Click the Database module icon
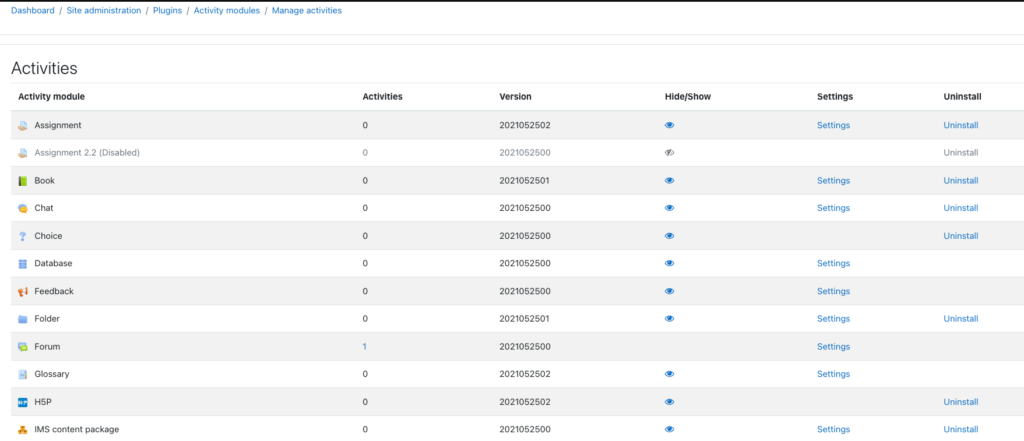 [x=22, y=264]
